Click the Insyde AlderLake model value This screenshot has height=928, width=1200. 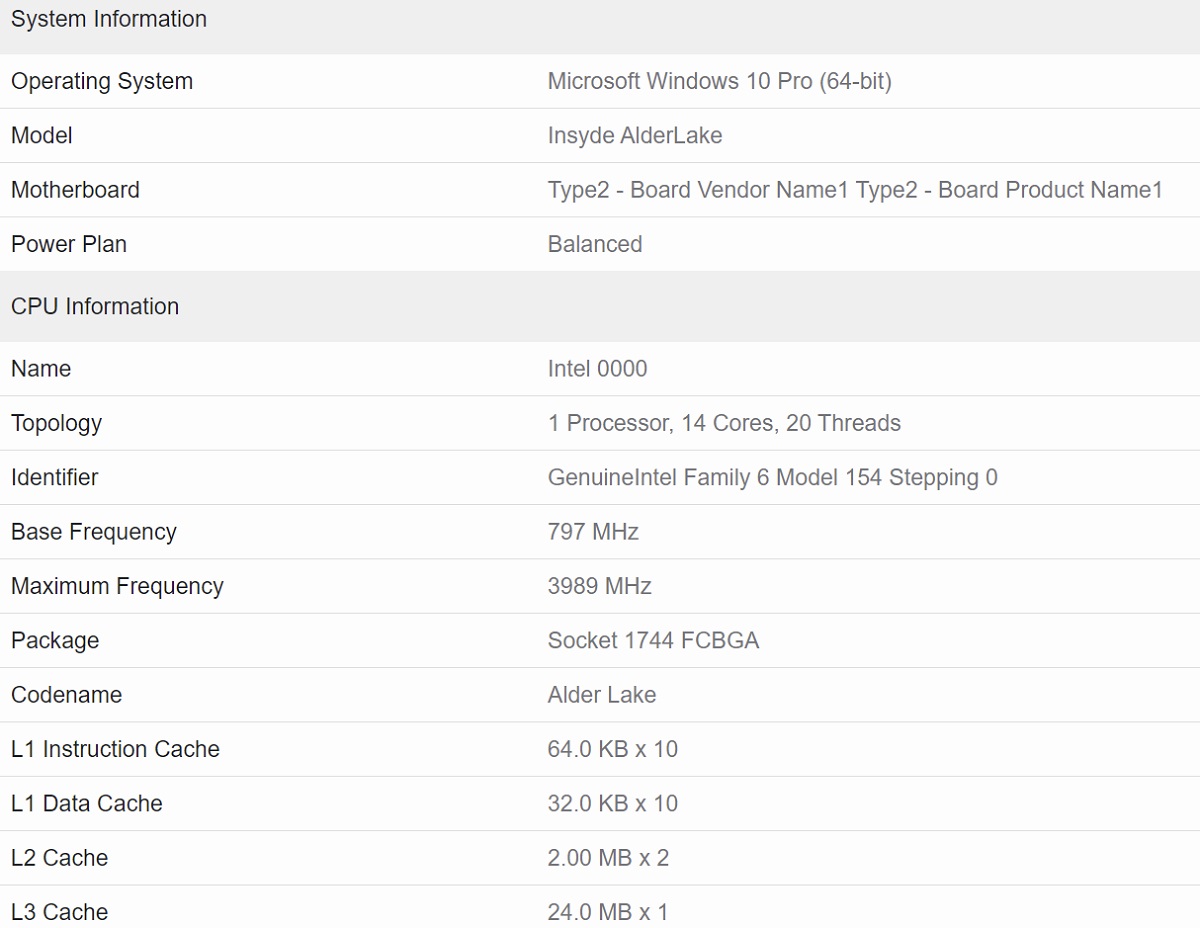pyautogui.click(x=634, y=136)
